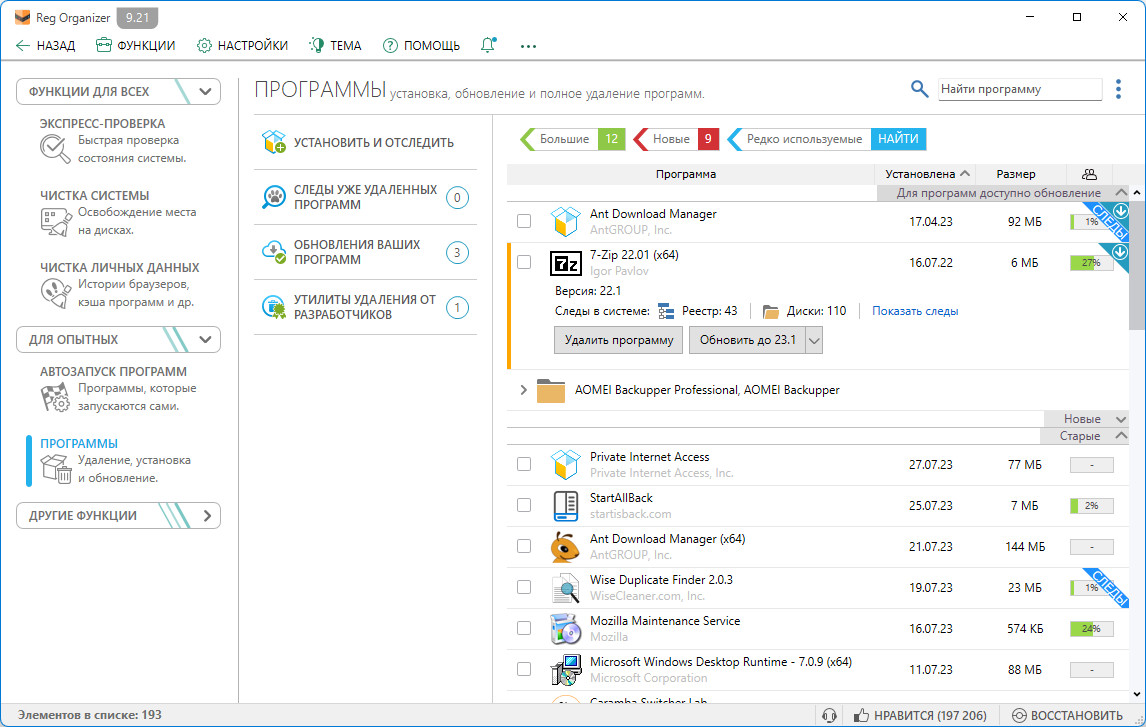Click the Удалить программу button
Viewport: 1146px width, 727px height.
point(618,340)
